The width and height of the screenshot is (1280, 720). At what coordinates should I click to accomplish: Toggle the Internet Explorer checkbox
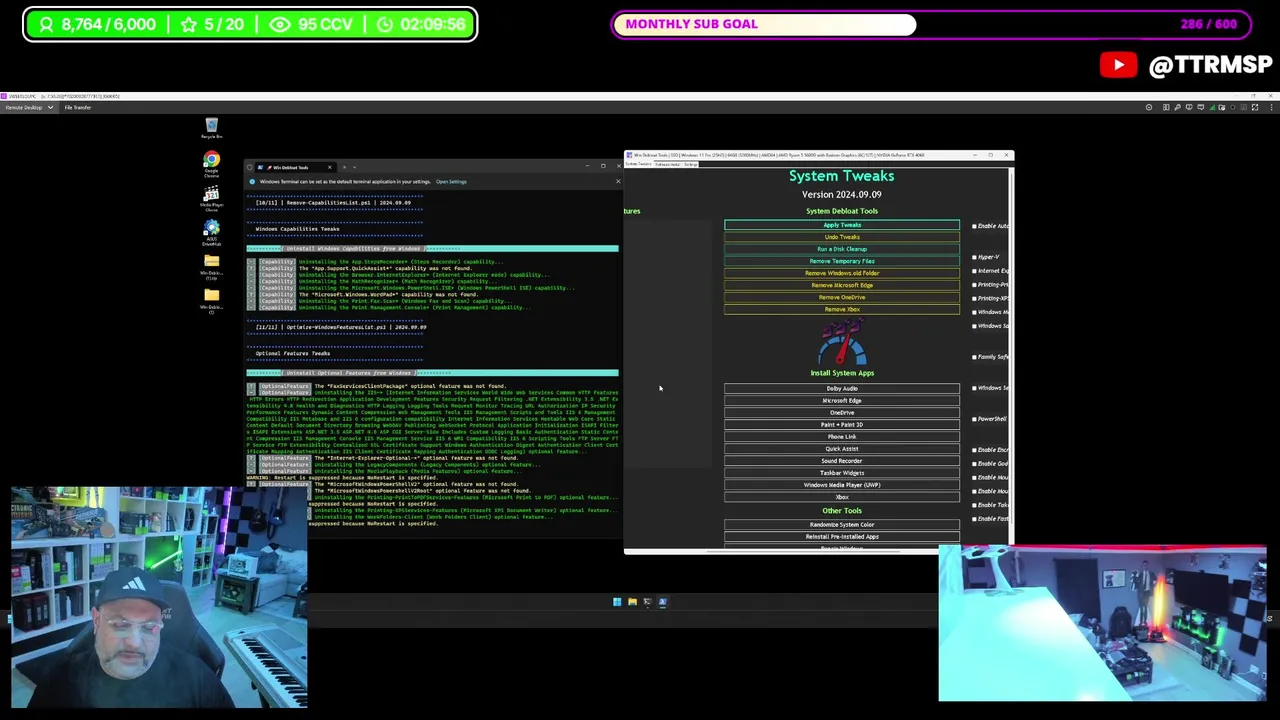coord(974,271)
